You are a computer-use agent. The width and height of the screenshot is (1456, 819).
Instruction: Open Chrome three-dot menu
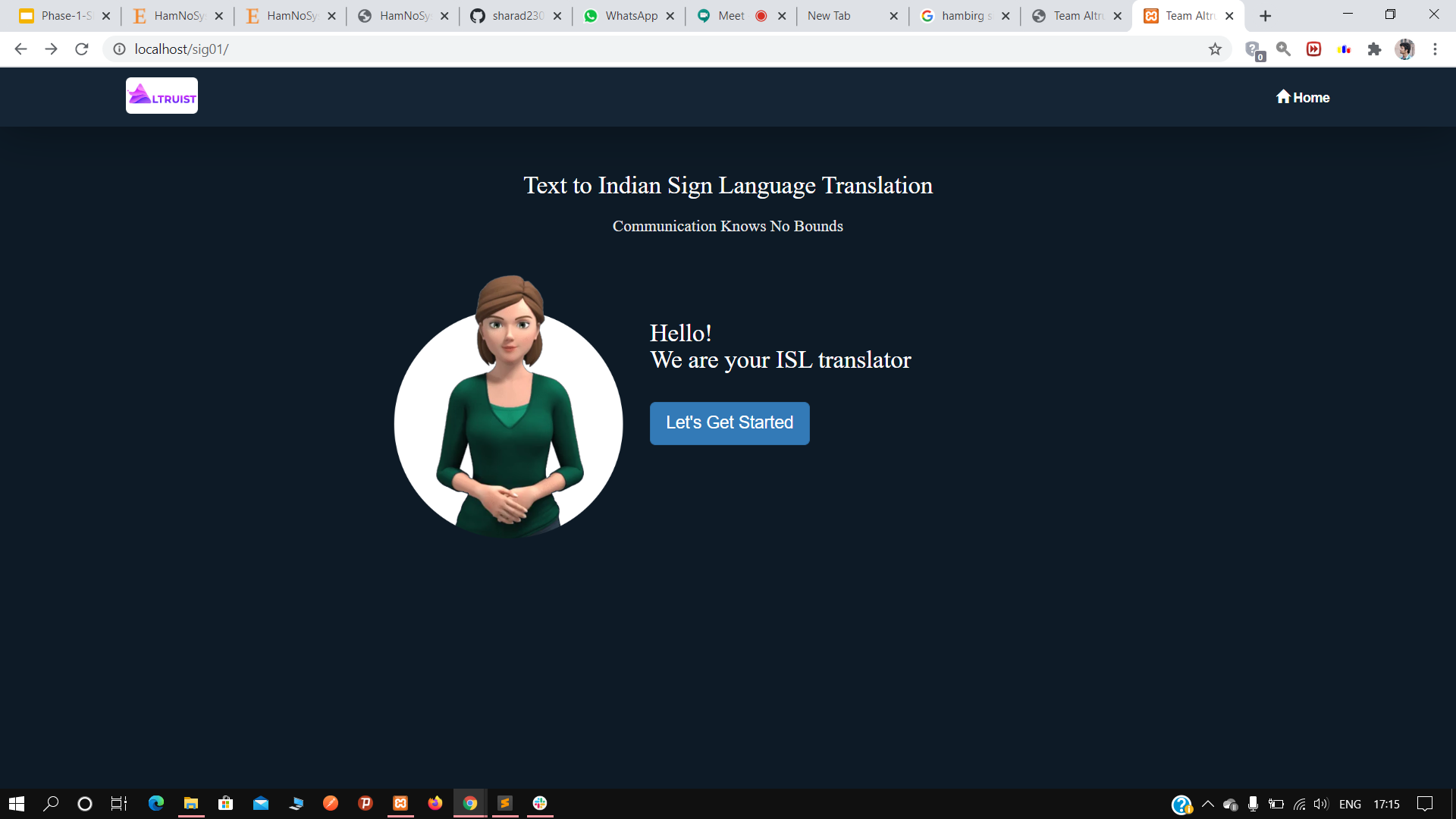point(1435,49)
